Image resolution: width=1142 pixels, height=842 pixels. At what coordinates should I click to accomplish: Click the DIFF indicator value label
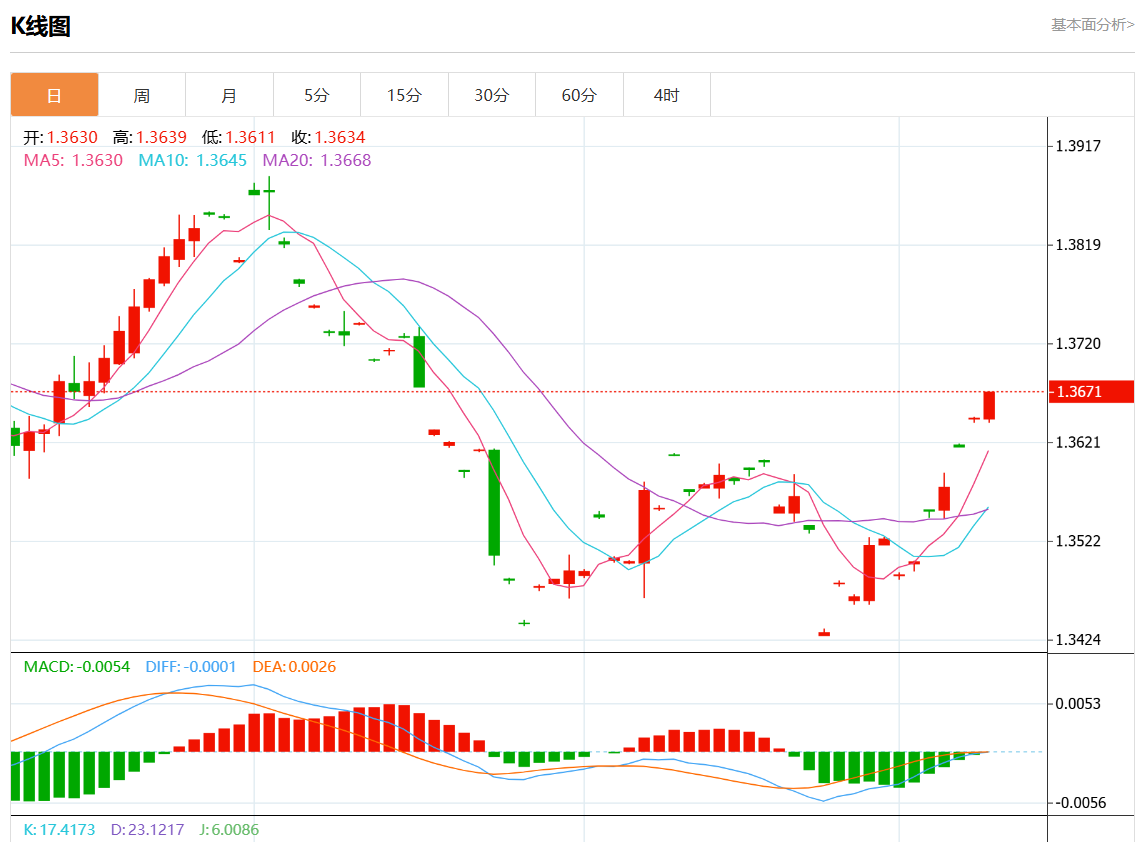(191, 666)
